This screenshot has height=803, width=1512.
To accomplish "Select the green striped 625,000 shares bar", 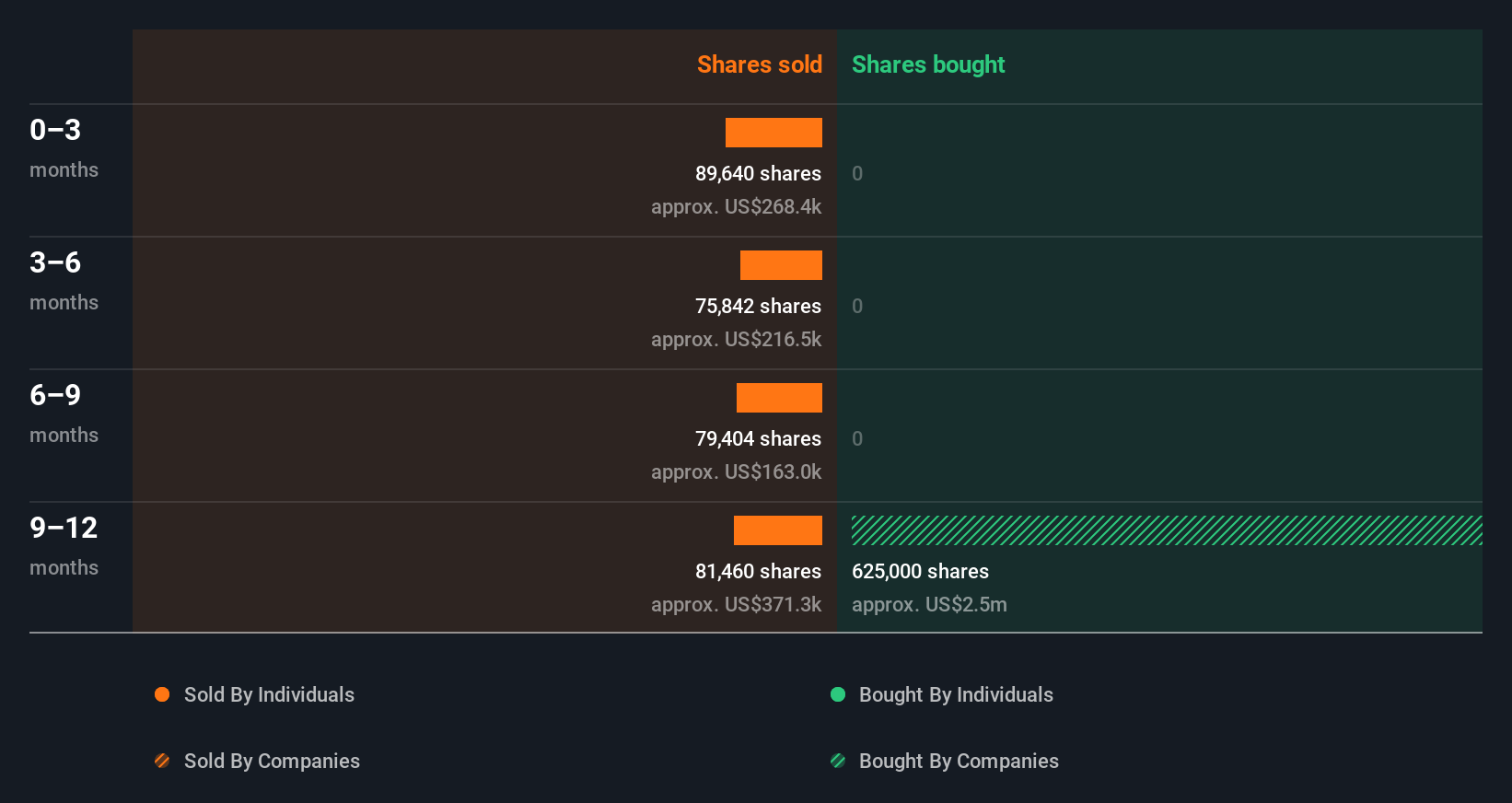I will (1167, 530).
